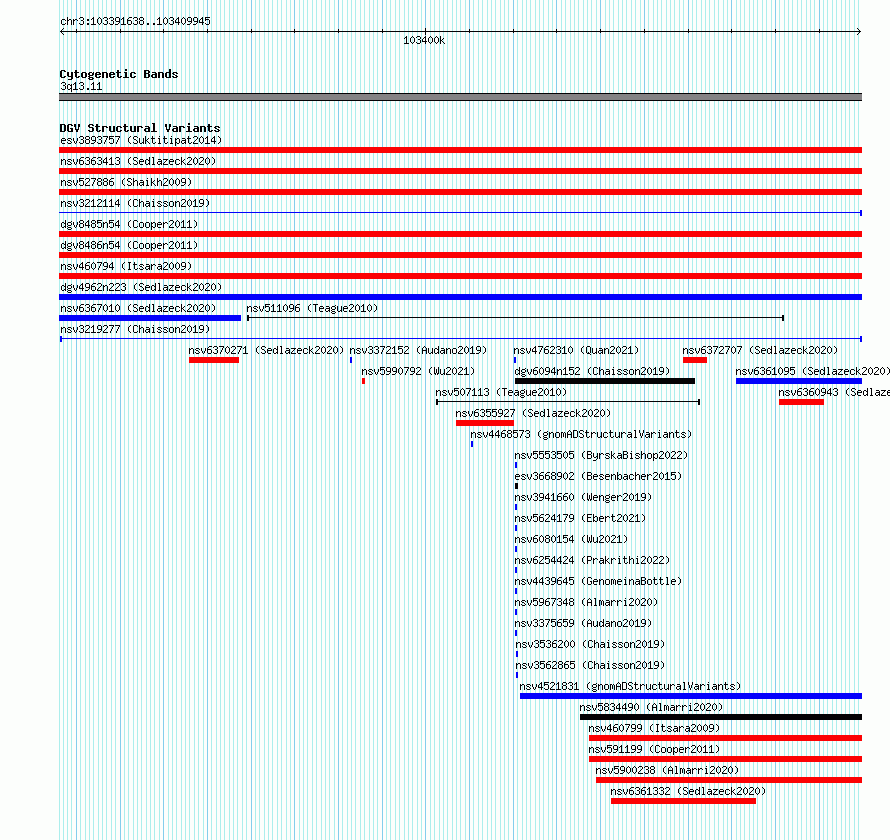This screenshot has width=890, height=840.
Task: Select nsv6355927 (Sedlazeck2020) label
Action: (x=533, y=413)
